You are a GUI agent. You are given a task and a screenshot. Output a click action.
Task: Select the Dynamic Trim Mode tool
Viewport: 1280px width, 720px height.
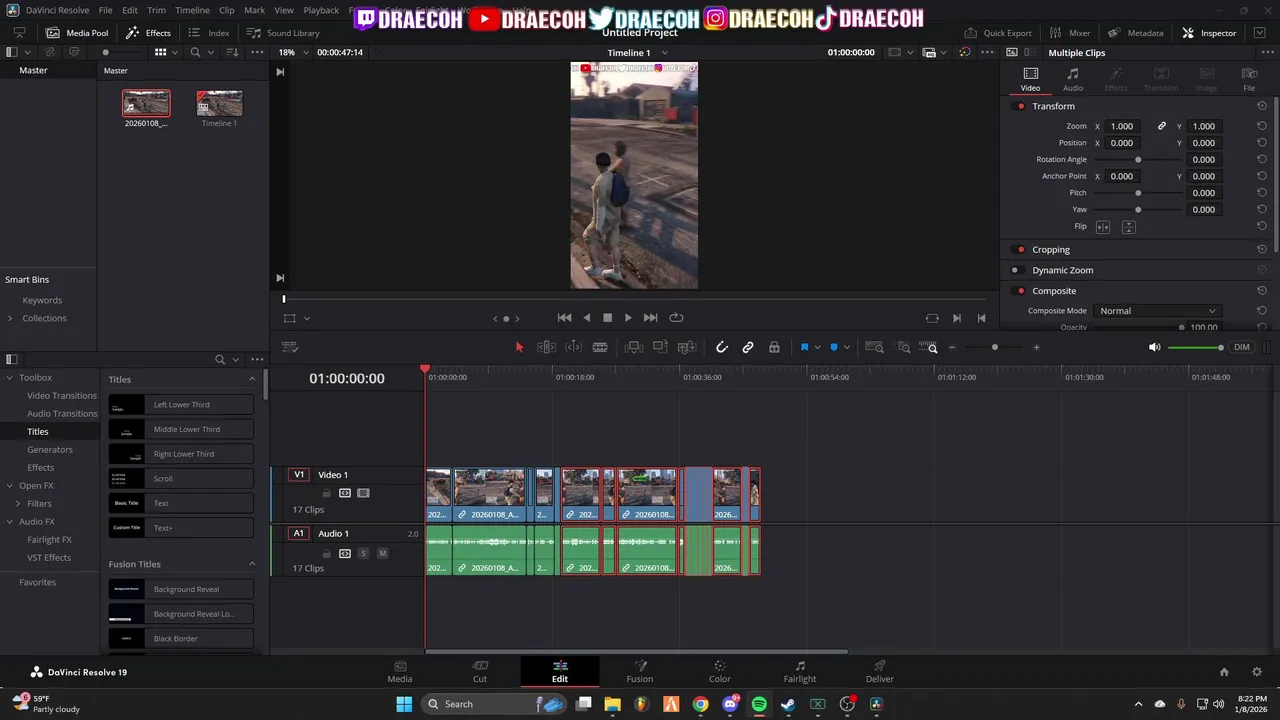point(573,347)
